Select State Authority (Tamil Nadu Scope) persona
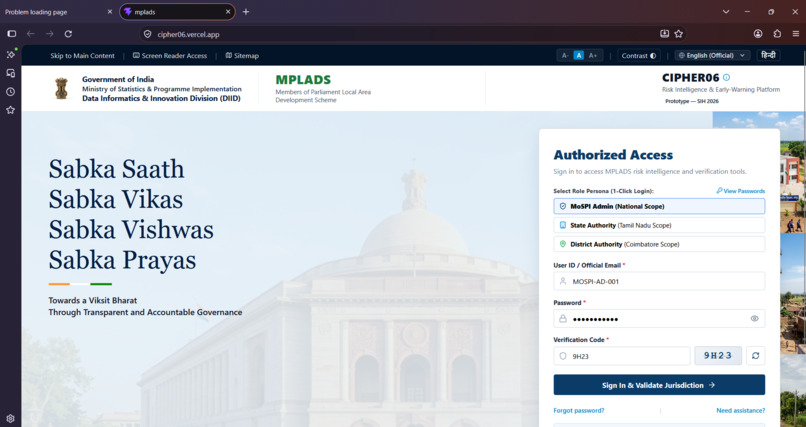 pyautogui.click(x=659, y=225)
